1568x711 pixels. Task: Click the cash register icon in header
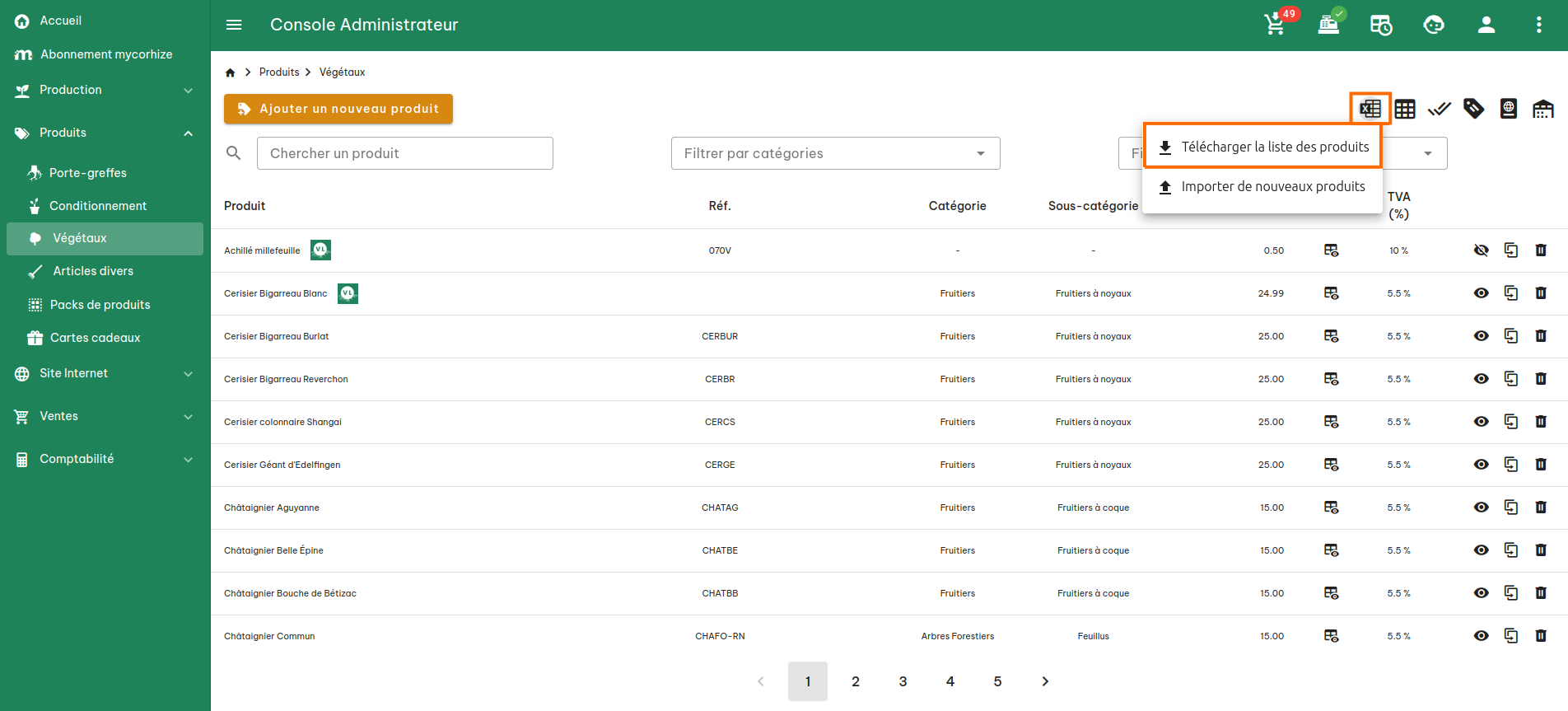(1328, 25)
